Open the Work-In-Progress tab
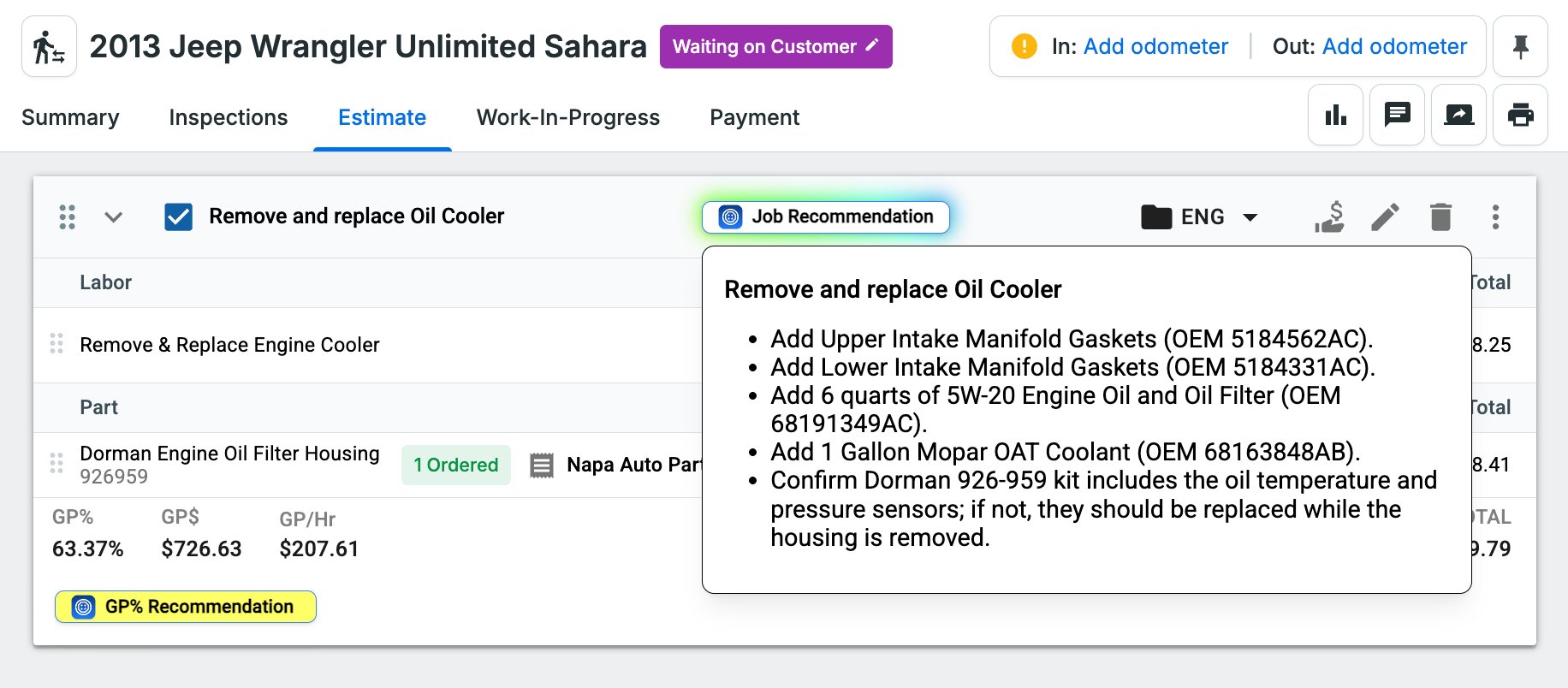1568x688 pixels. tap(567, 117)
